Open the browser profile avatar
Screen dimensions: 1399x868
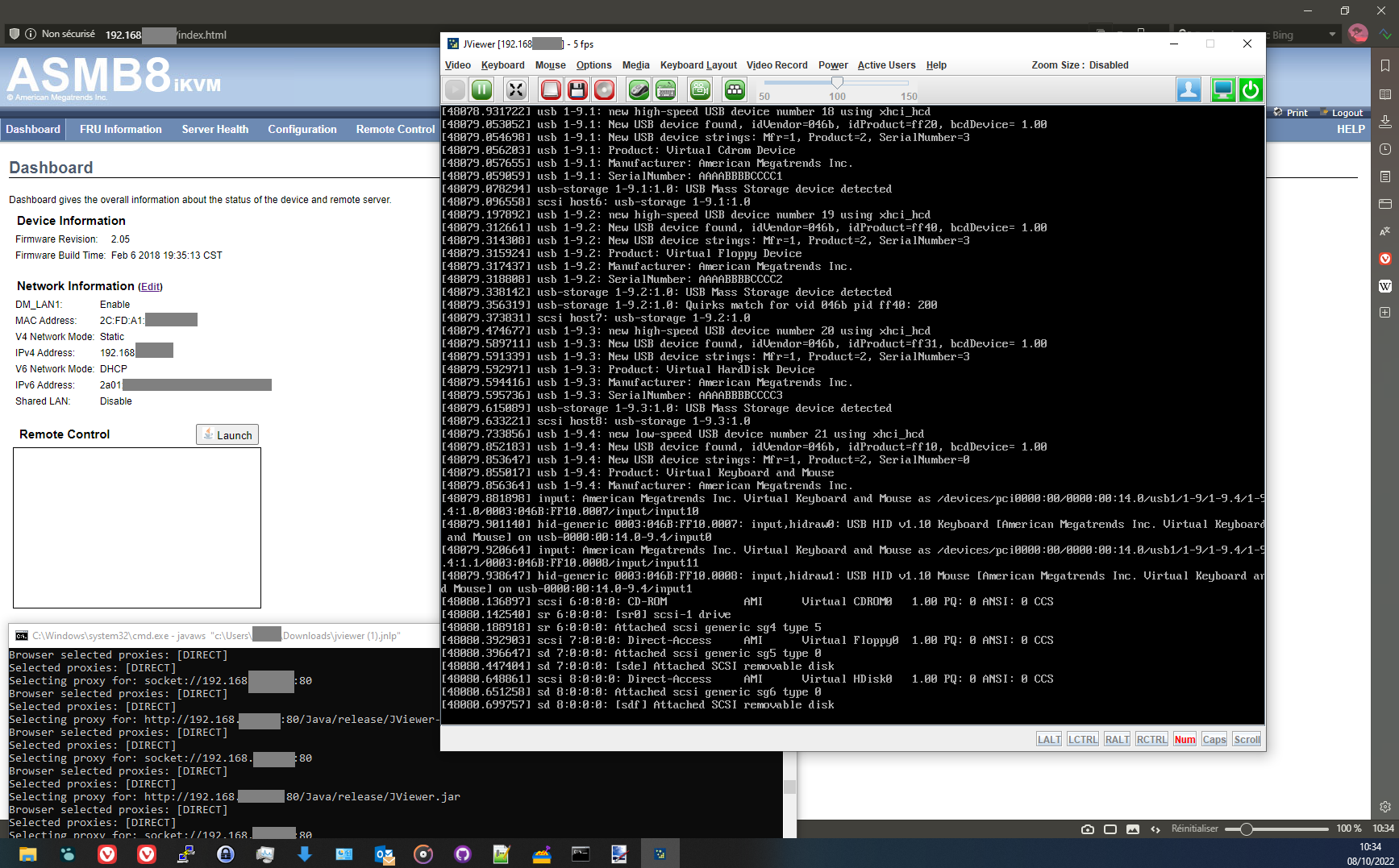[1358, 34]
